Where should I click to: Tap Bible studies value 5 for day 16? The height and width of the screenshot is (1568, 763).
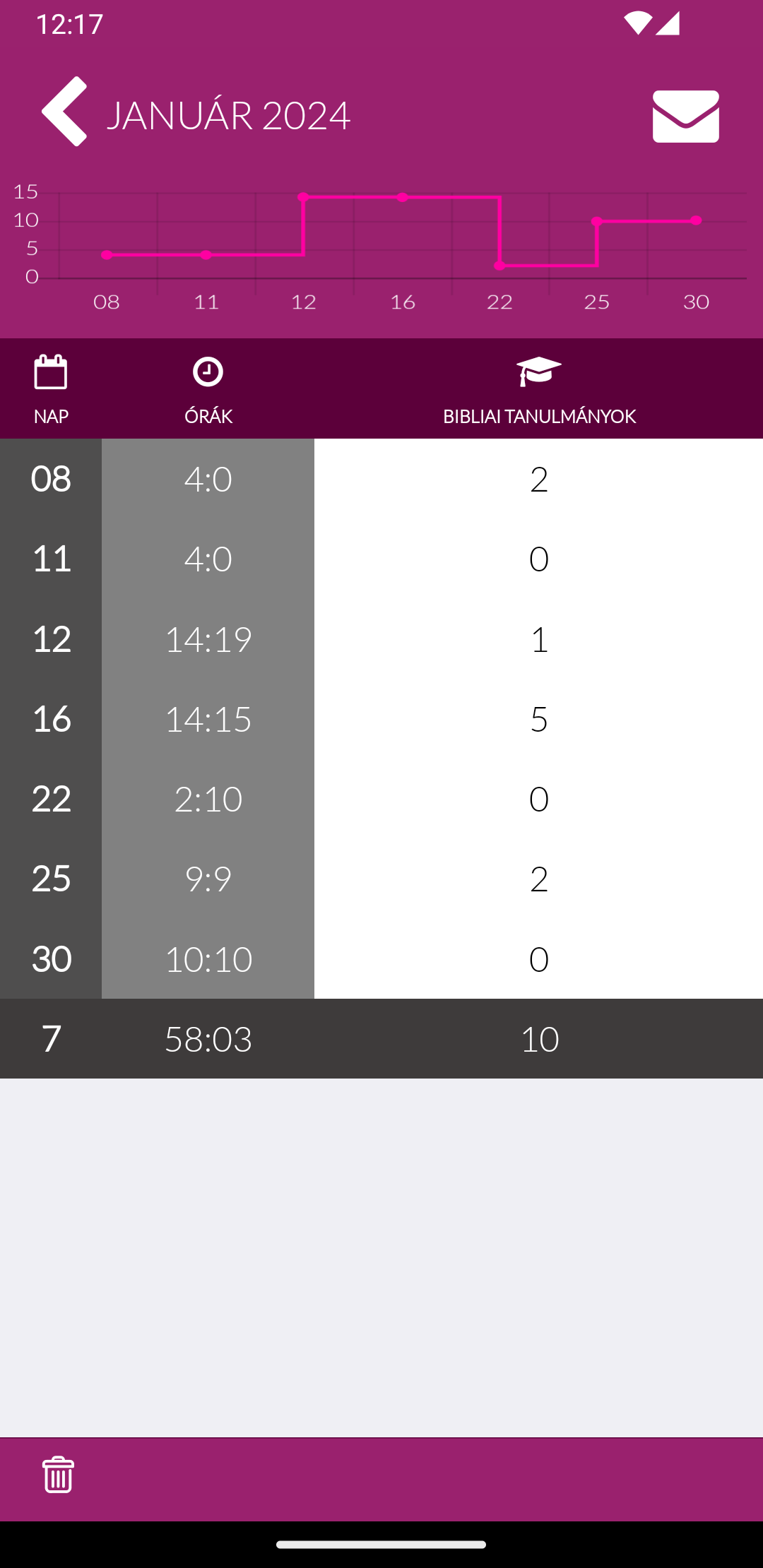pos(538,719)
